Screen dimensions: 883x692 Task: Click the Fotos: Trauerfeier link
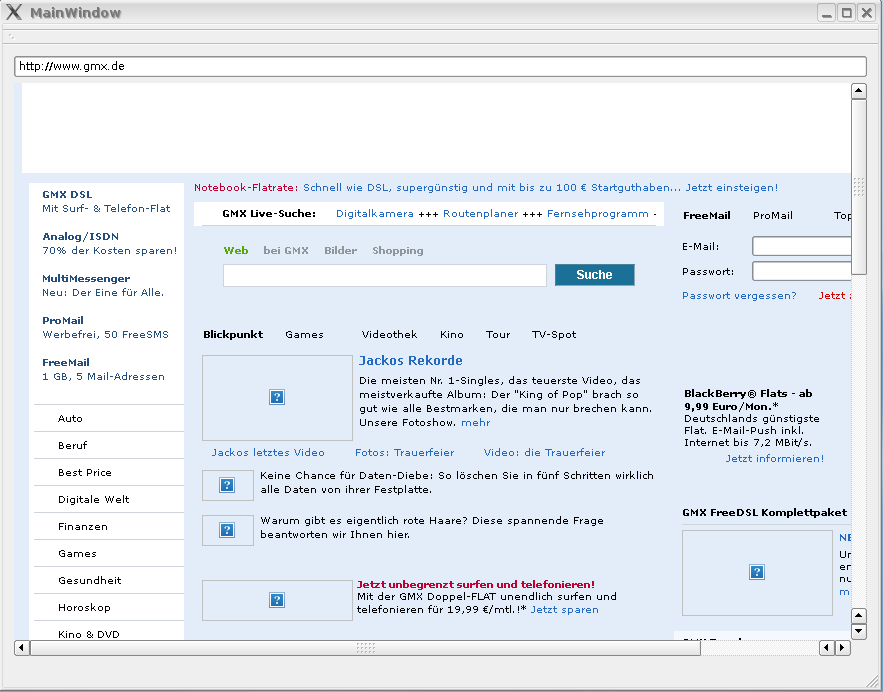tap(404, 453)
